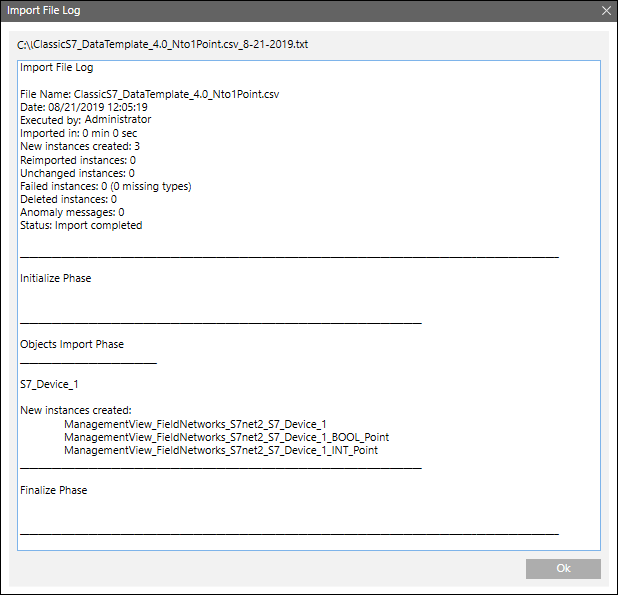Click the Unchanged instances line
The height and width of the screenshot is (595, 618).
pyautogui.click(x=77, y=173)
